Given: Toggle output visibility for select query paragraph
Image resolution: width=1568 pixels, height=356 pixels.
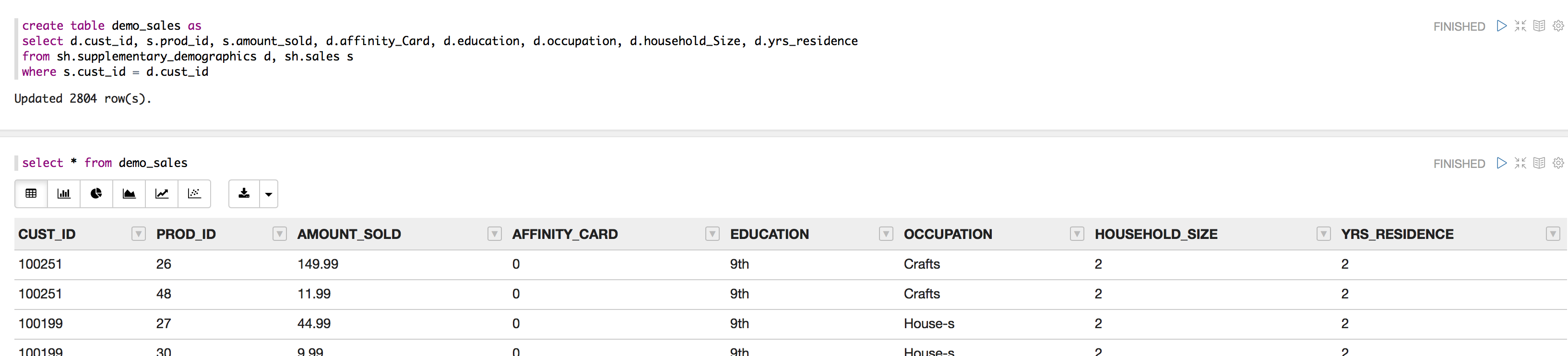Looking at the screenshot, I should click(x=1539, y=163).
